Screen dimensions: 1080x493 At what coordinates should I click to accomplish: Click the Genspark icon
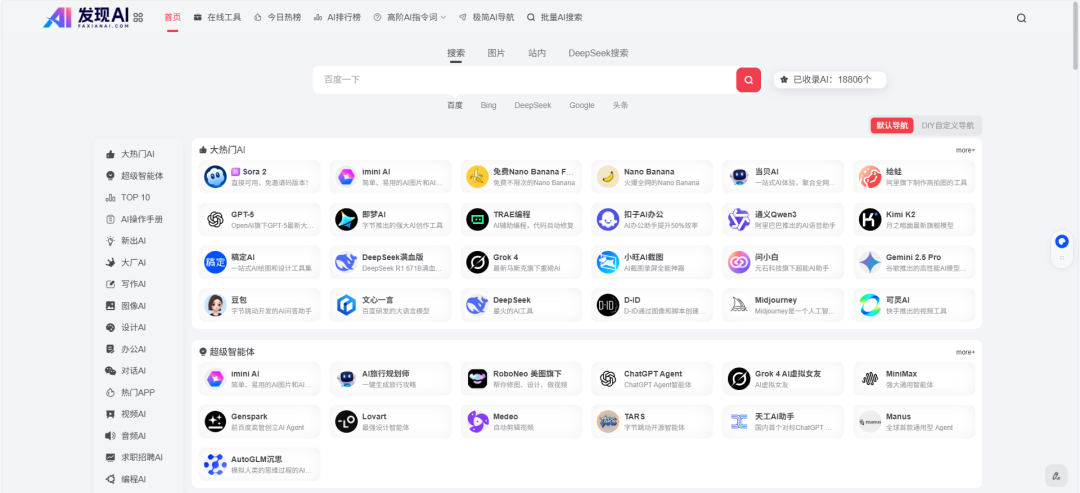click(x=215, y=421)
